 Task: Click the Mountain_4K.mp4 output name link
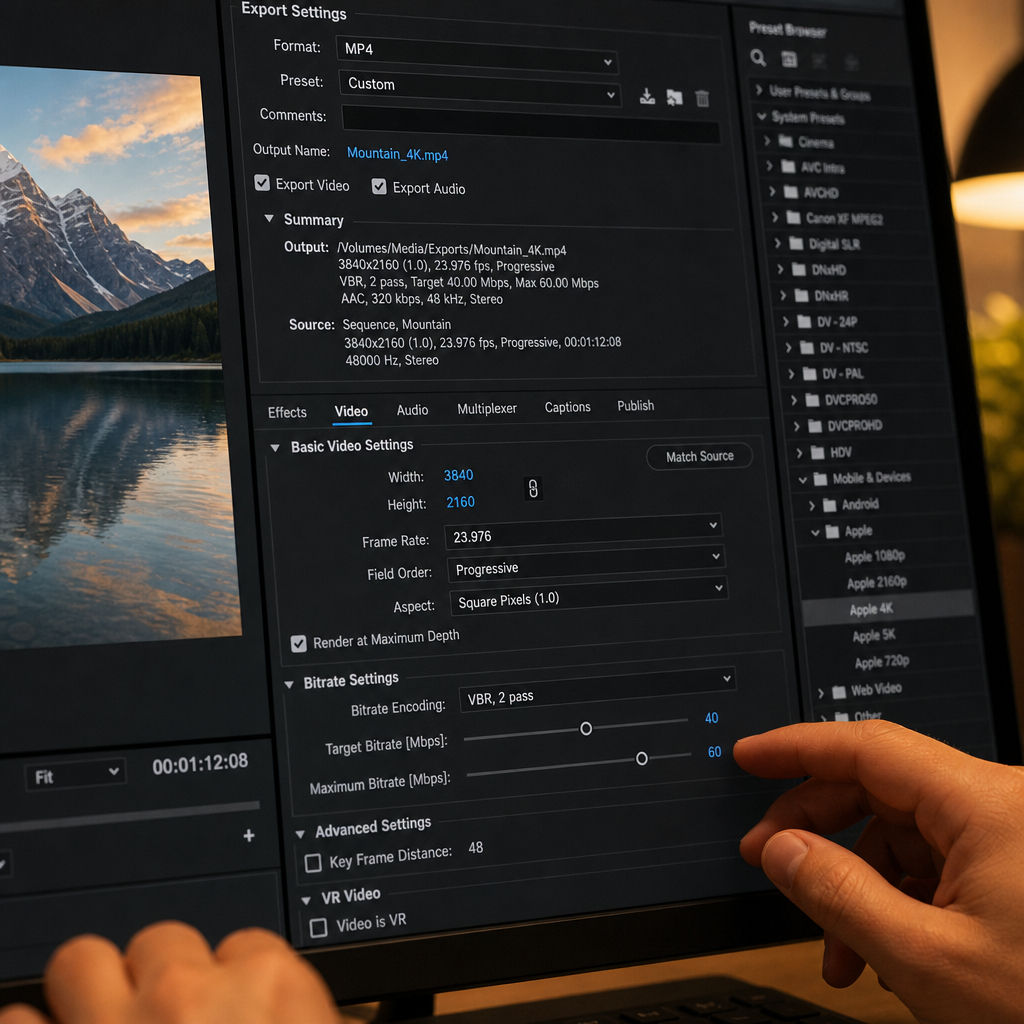(x=397, y=154)
